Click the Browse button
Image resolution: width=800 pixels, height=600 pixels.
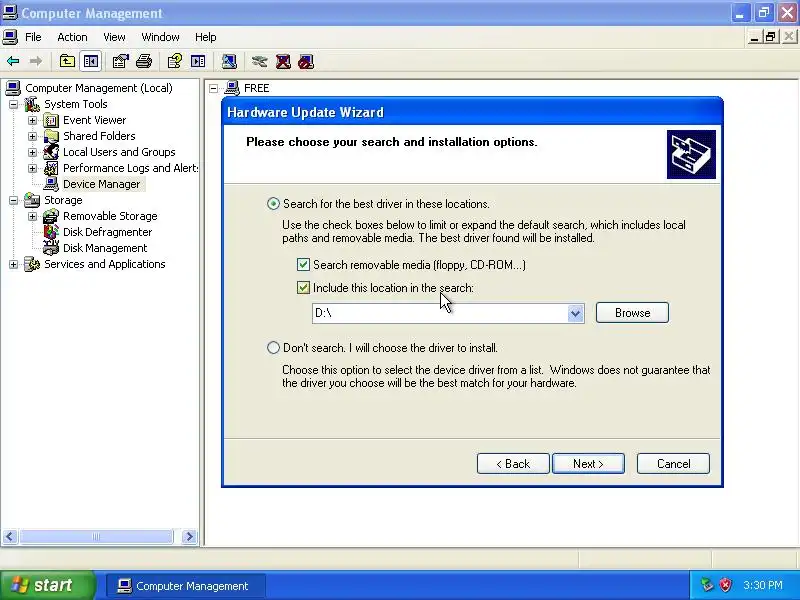point(632,313)
